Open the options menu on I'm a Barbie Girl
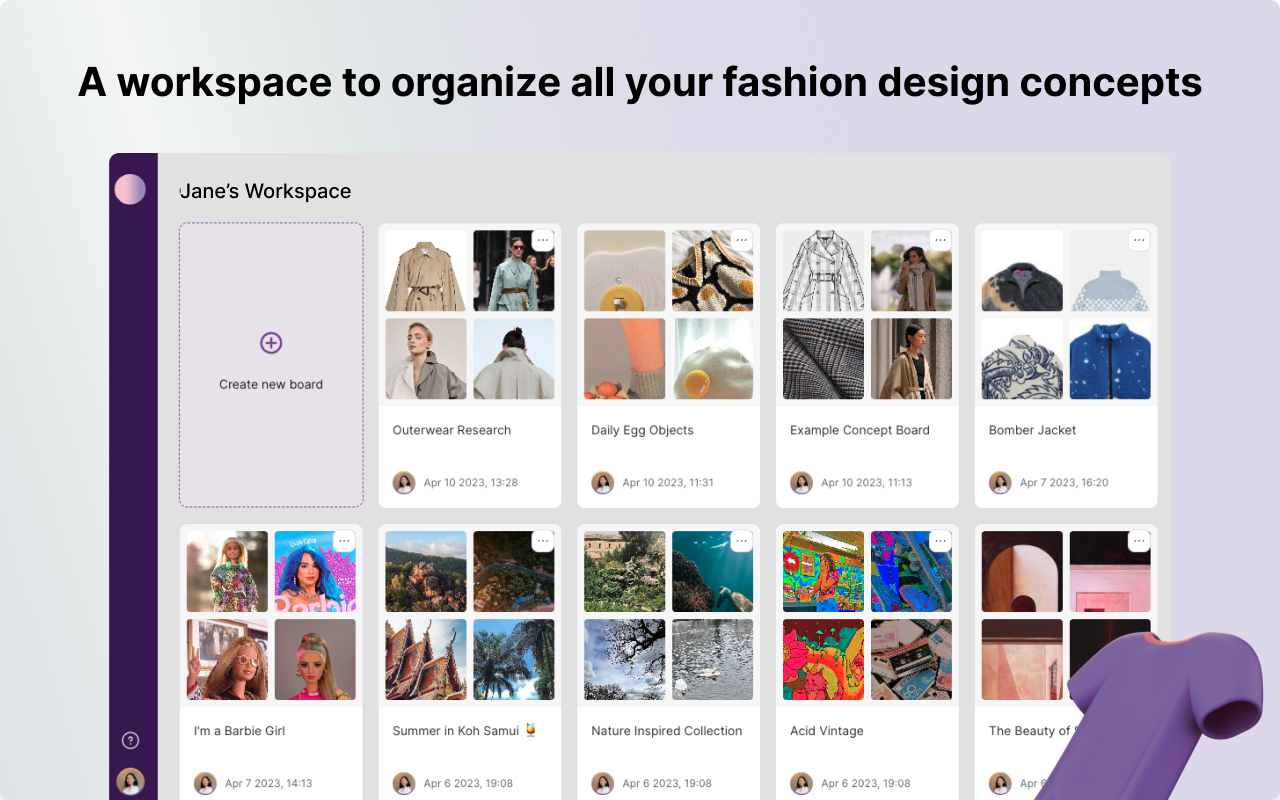Image resolution: width=1280 pixels, height=800 pixels. (344, 540)
